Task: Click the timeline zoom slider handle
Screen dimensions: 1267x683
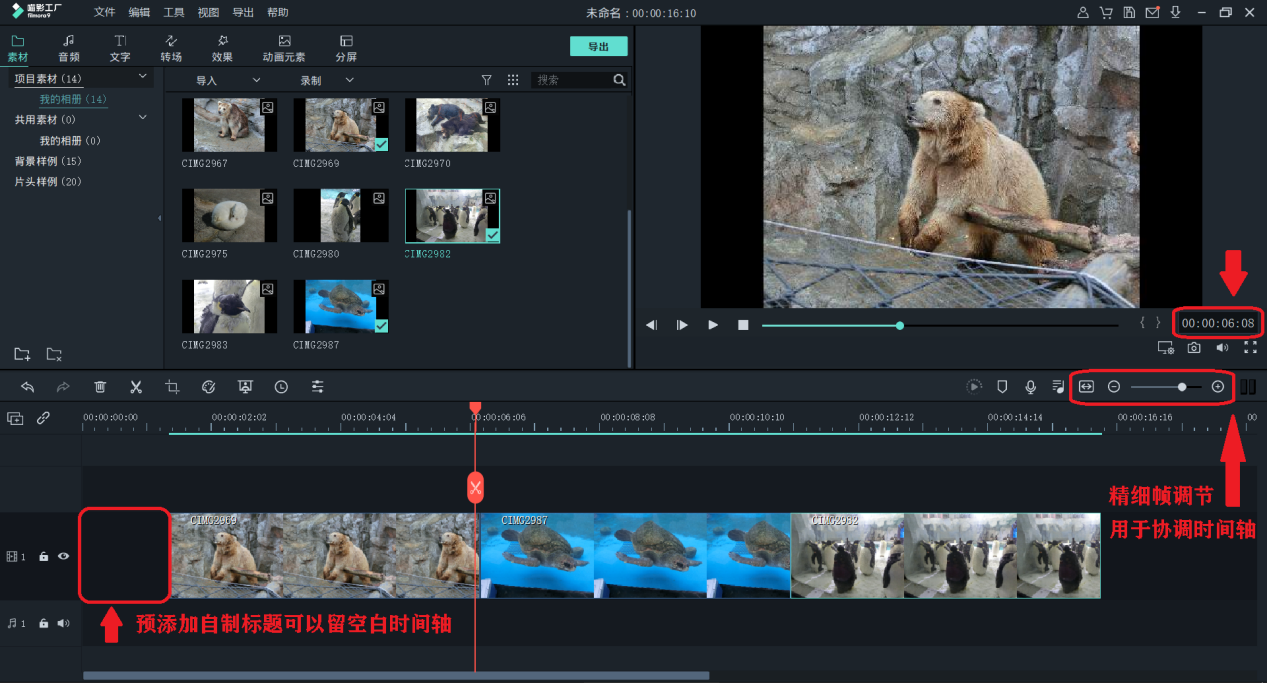Action: click(x=1182, y=387)
